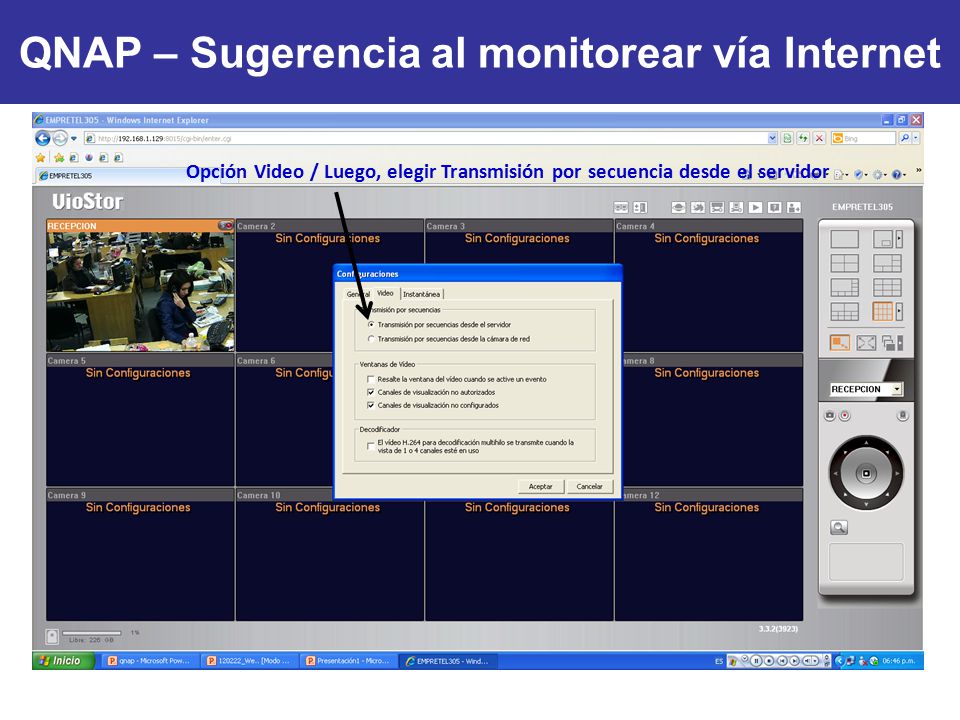Image resolution: width=960 pixels, height=720 pixels.
Task: Open the IE Favorites star
Action: [x=40, y=157]
